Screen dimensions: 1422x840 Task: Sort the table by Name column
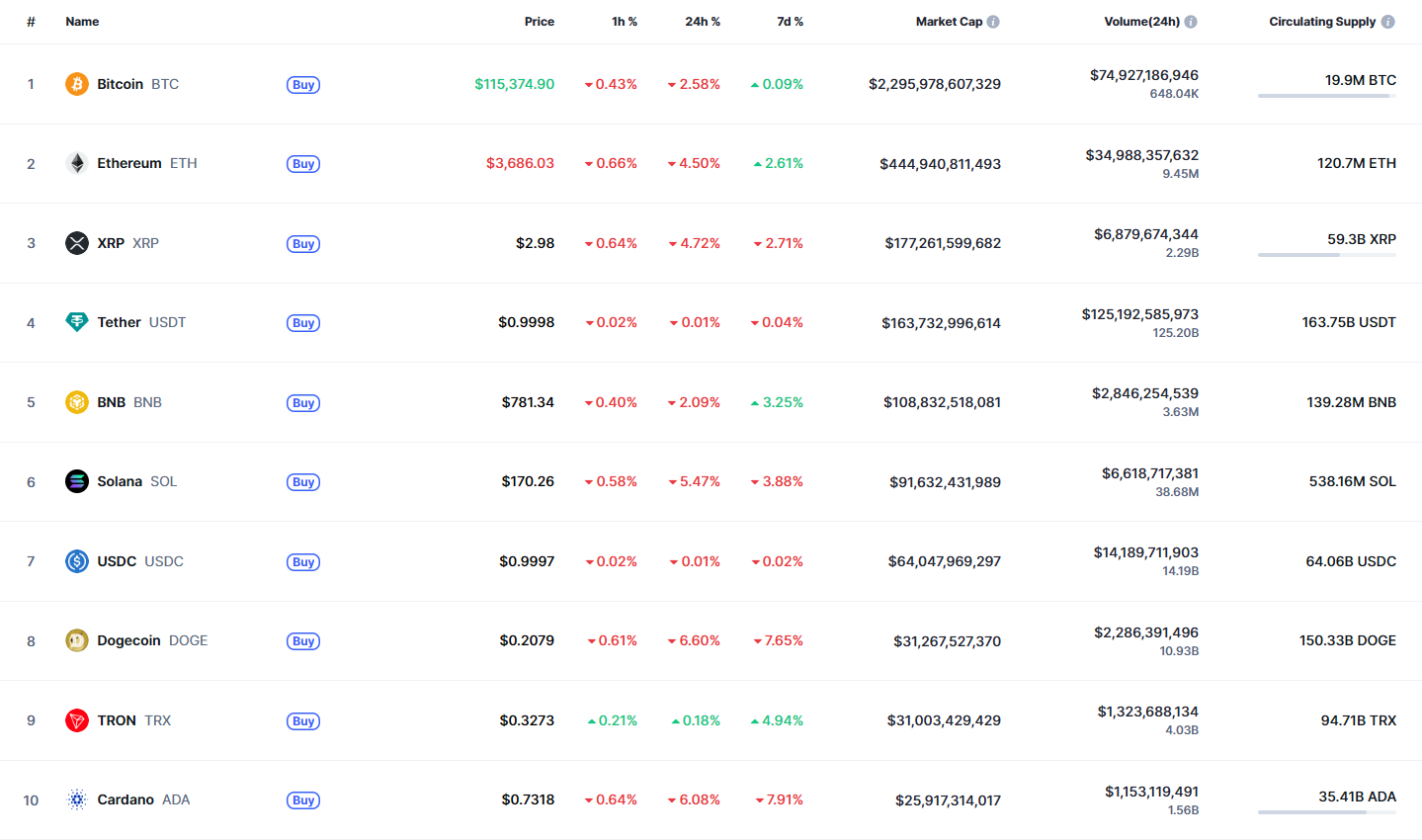point(82,22)
